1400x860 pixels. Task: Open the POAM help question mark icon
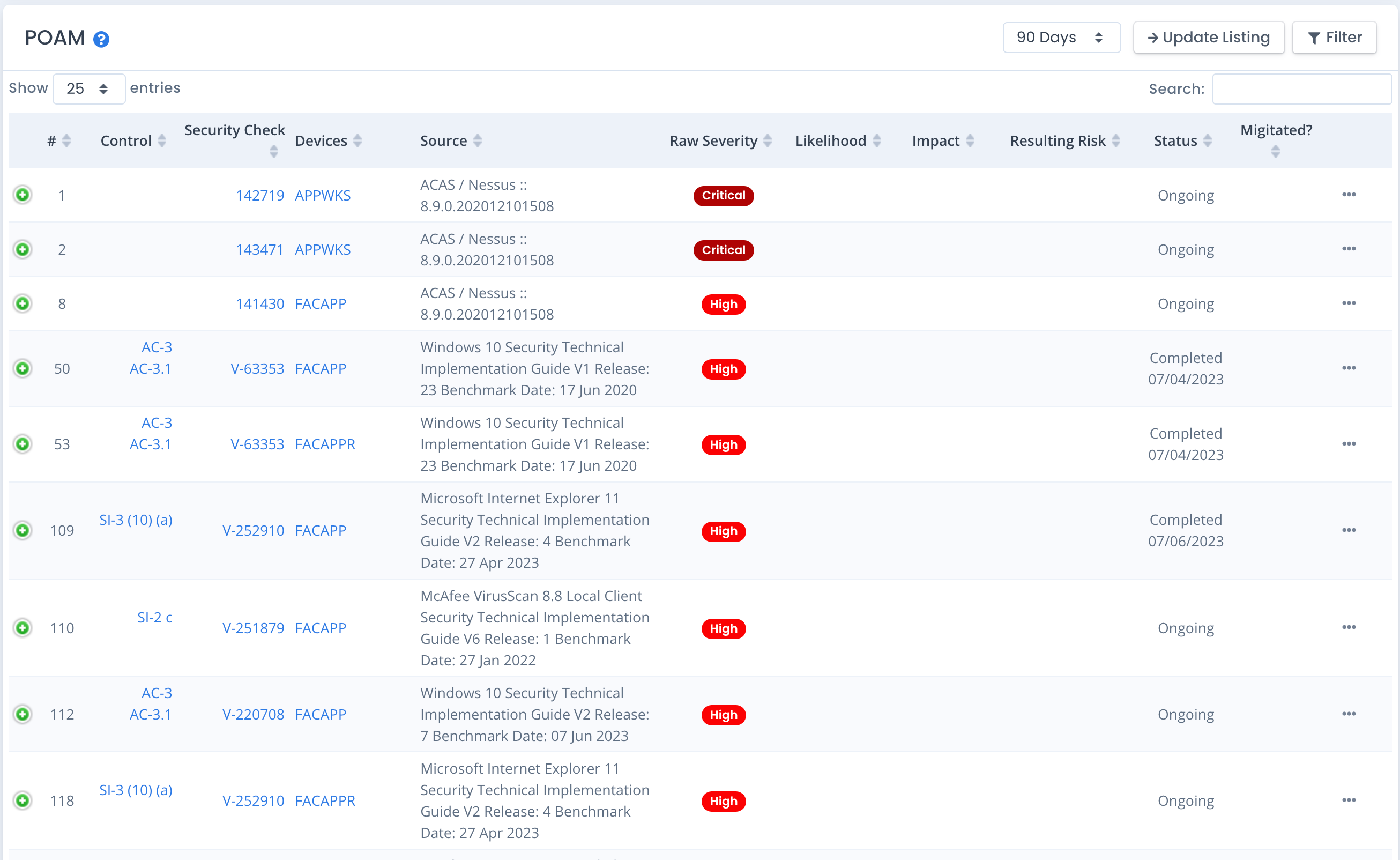coord(101,39)
